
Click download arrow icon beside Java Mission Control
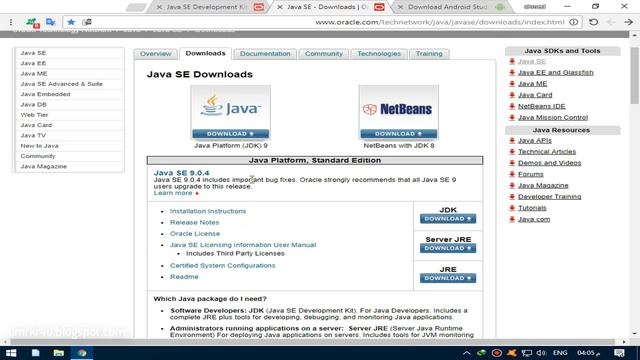(512, 118)
